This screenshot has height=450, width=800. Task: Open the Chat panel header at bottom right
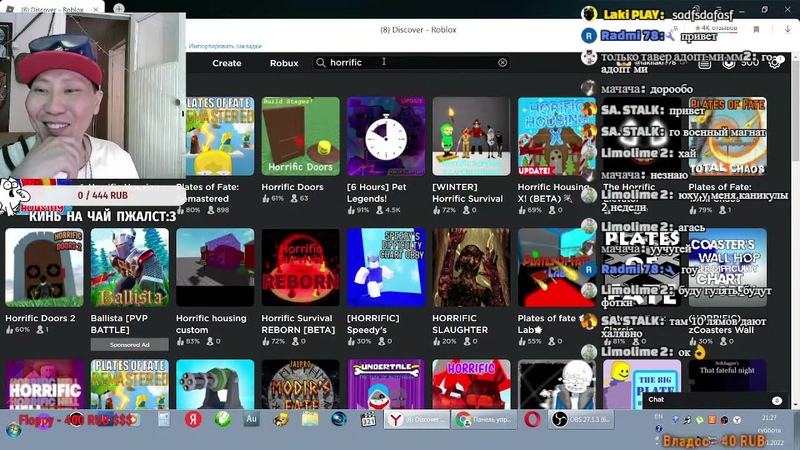(x=716, y=400)
